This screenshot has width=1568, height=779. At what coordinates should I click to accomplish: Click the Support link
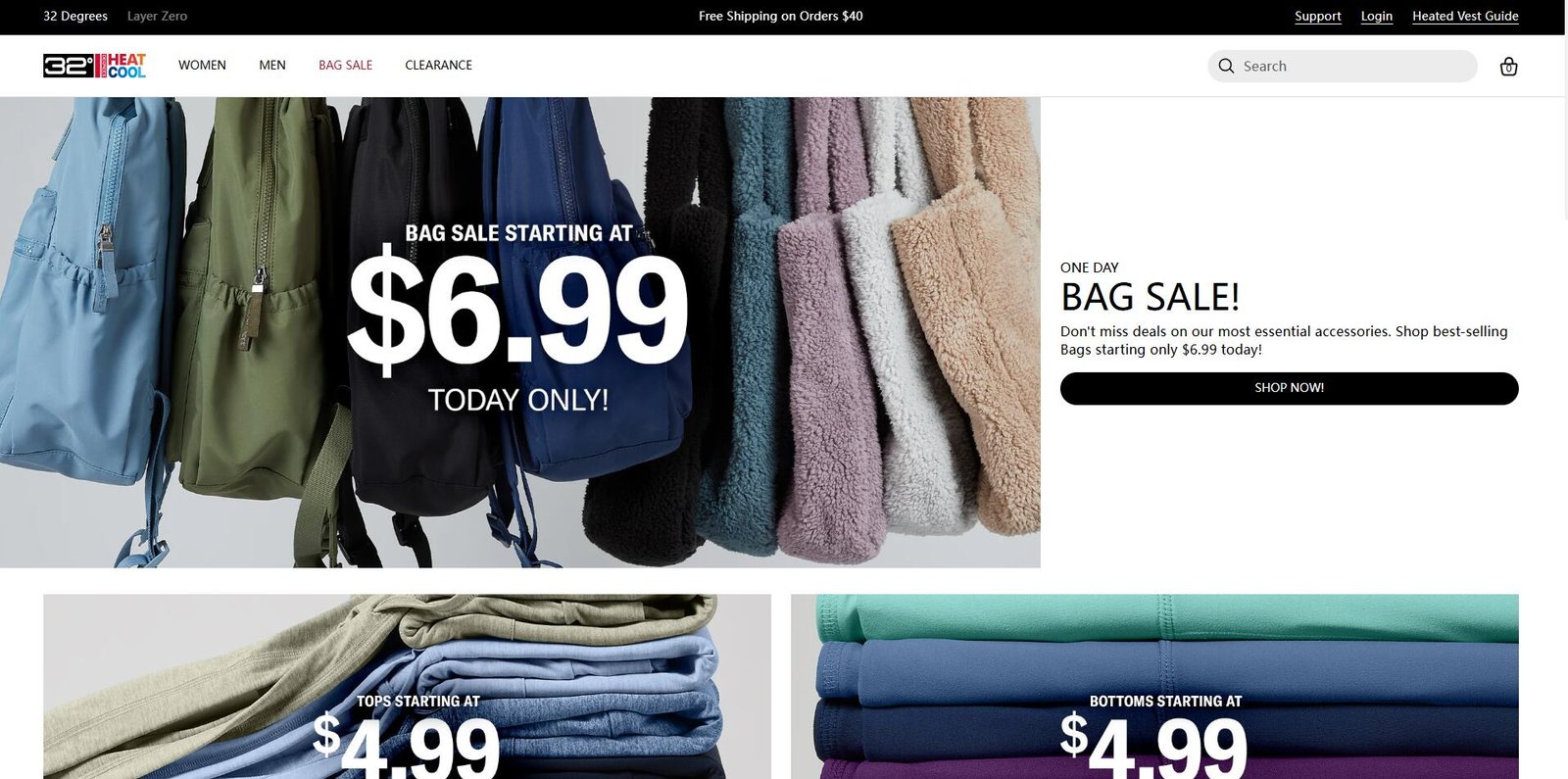(1317, 16)
